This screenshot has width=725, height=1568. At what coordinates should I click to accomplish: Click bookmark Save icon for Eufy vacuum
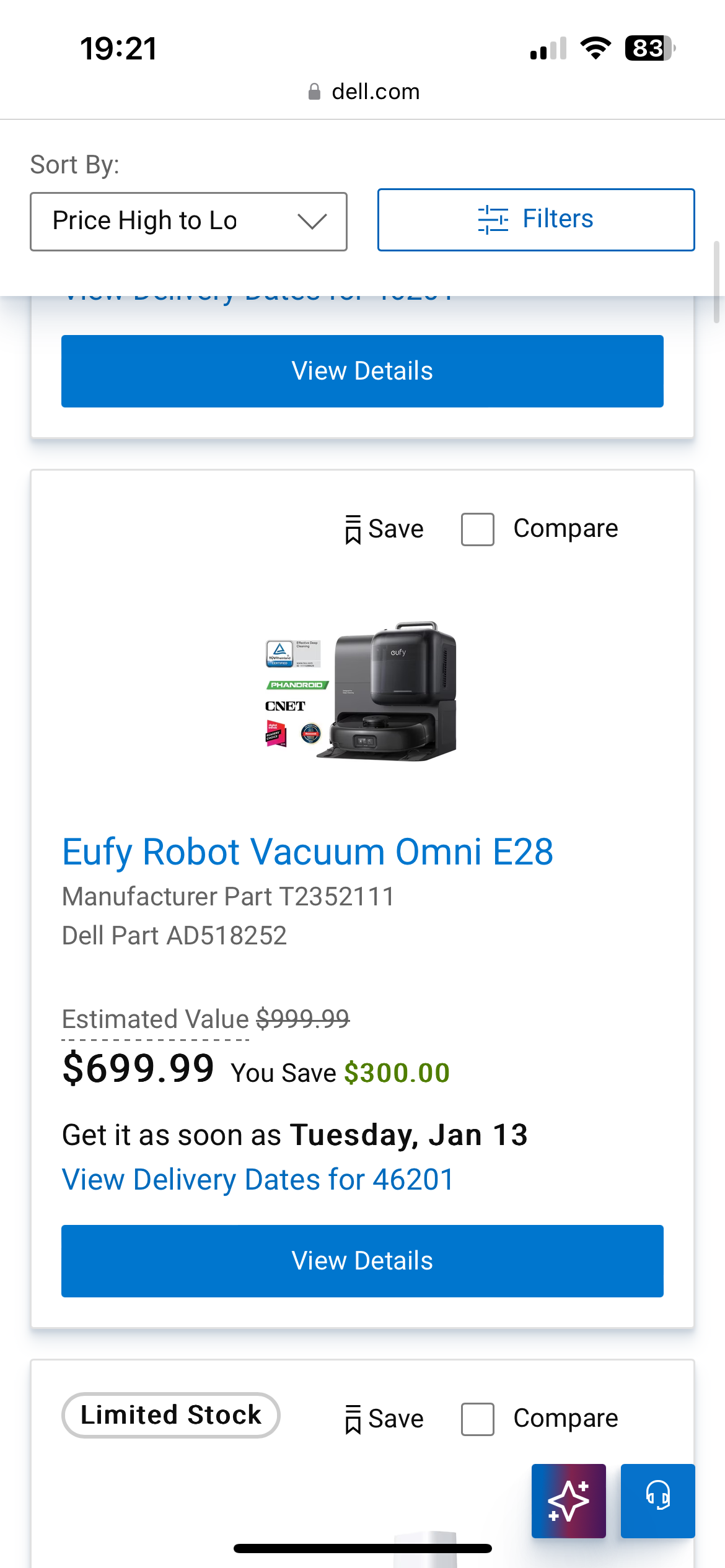point(353,529)
